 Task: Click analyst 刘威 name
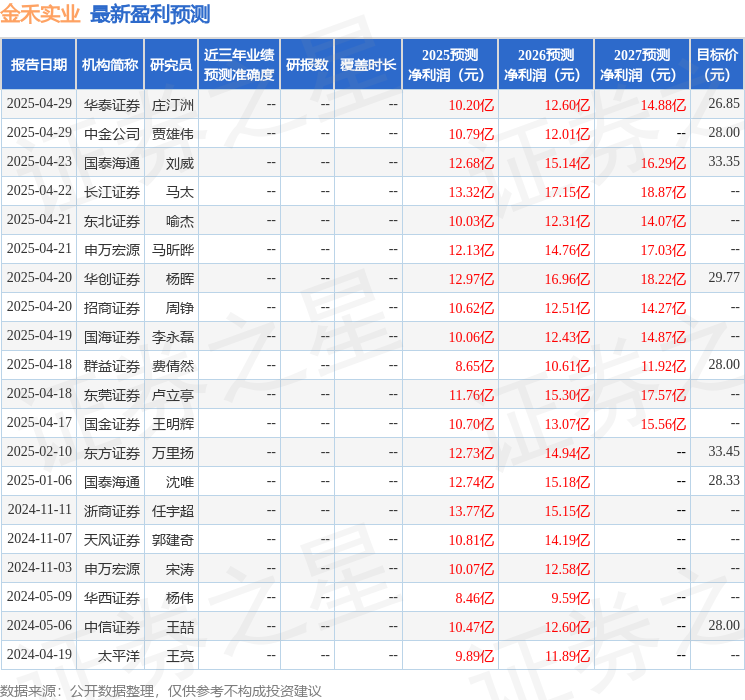click(180, 163)
